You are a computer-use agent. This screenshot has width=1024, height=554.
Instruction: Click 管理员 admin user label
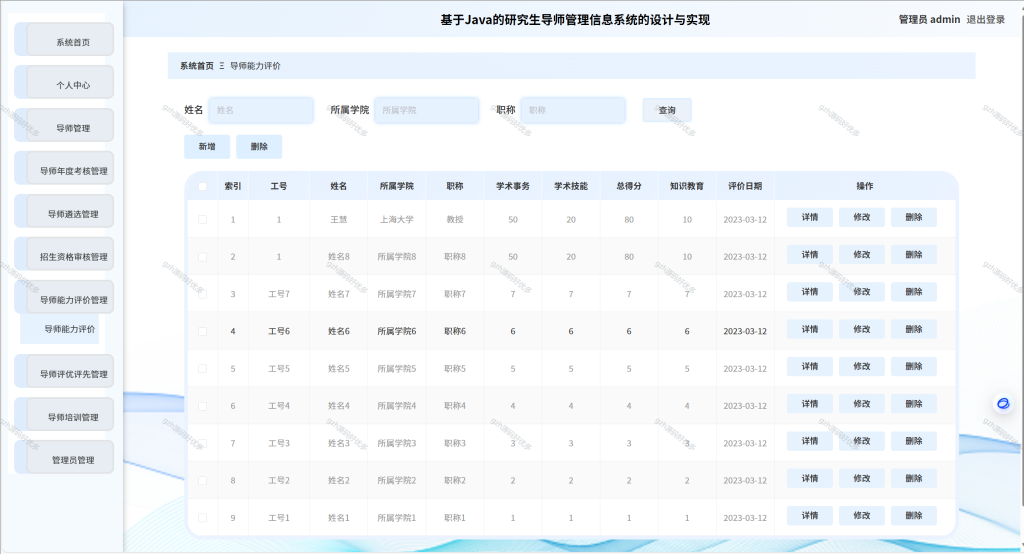click(x=929, y=20)
